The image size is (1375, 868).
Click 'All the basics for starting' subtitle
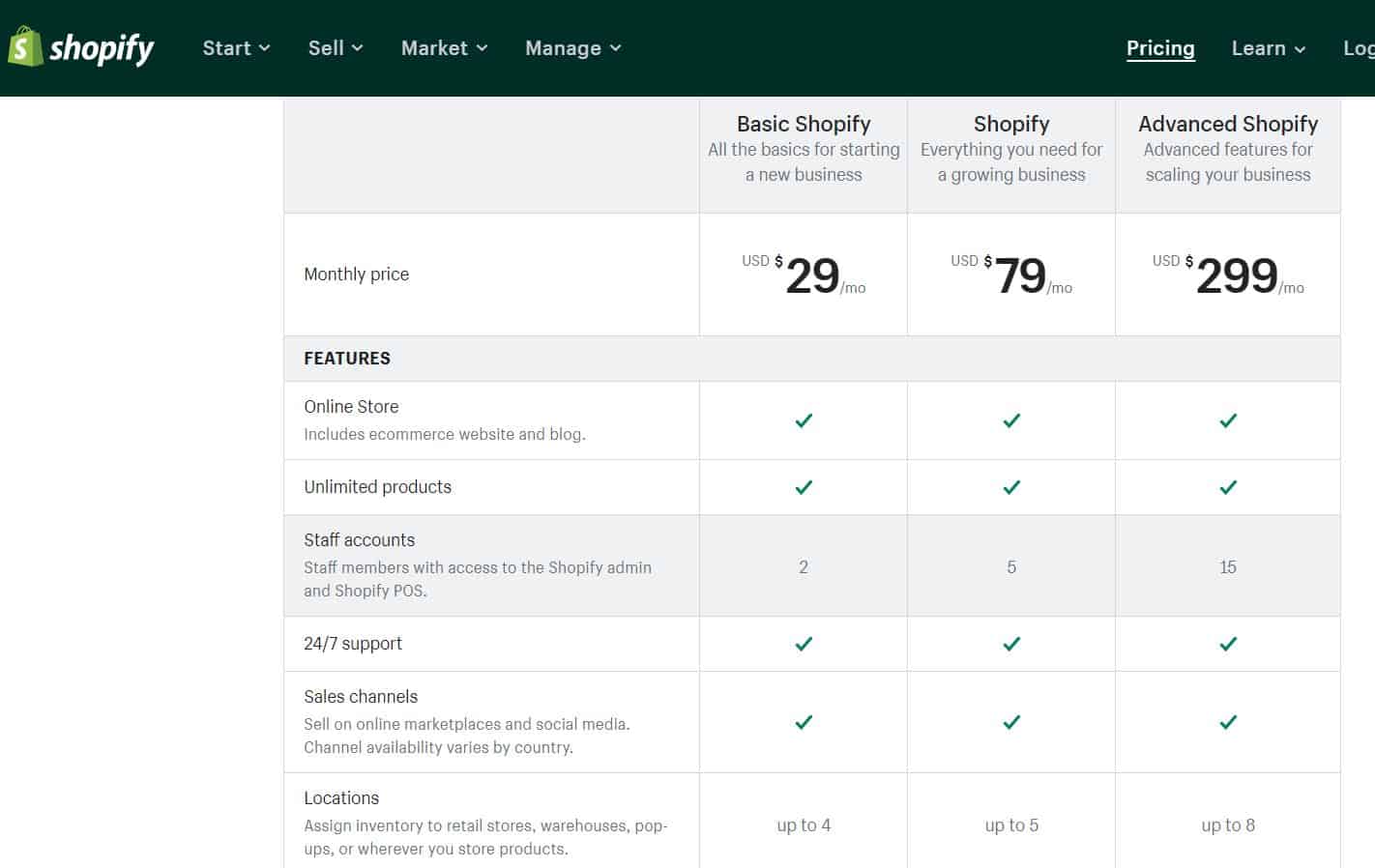point(804,162)
